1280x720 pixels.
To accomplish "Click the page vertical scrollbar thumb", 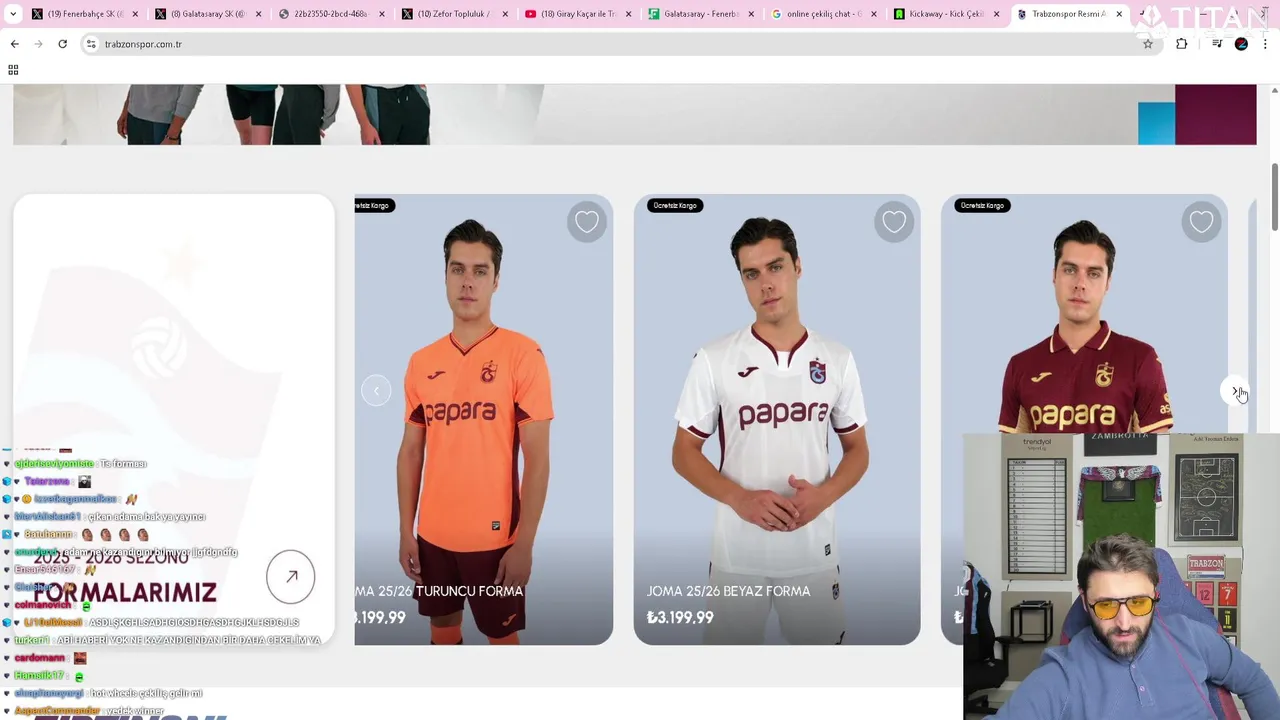I will pos(1275,197).
